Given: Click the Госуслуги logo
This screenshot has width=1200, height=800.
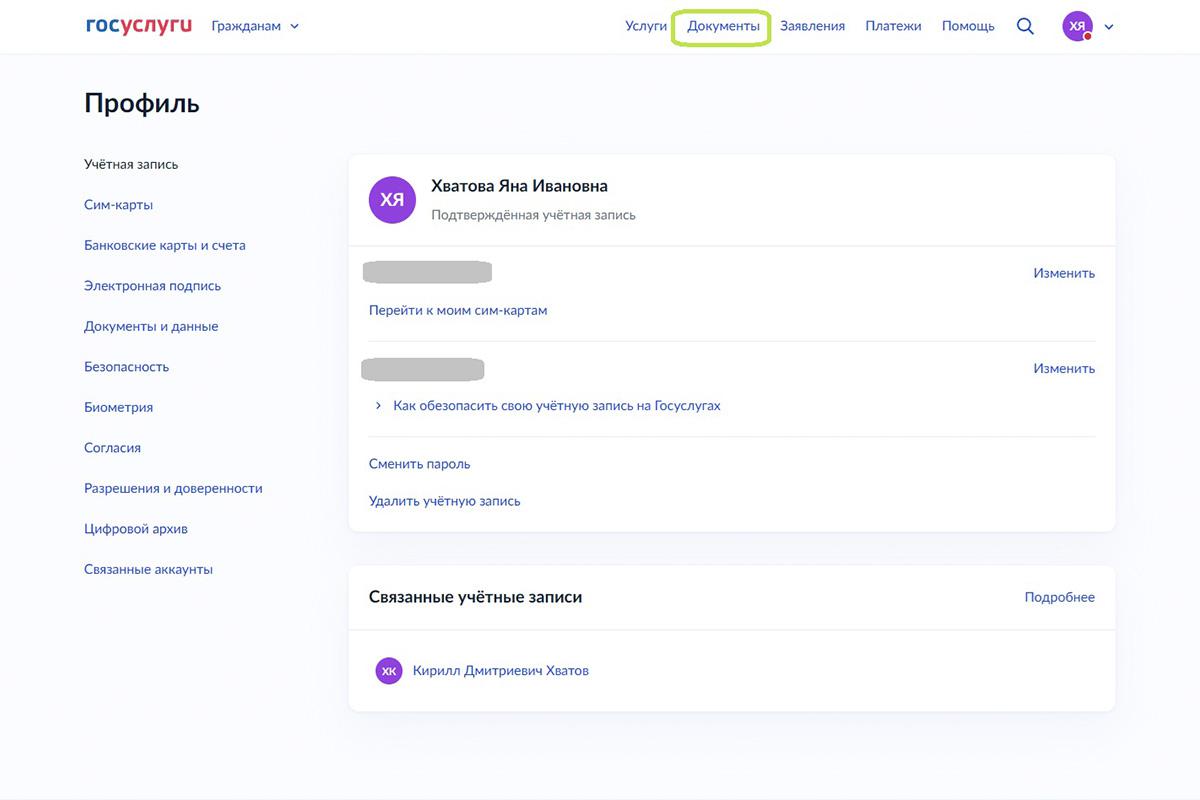Looking at the screenshot, I should pos(139,26).
